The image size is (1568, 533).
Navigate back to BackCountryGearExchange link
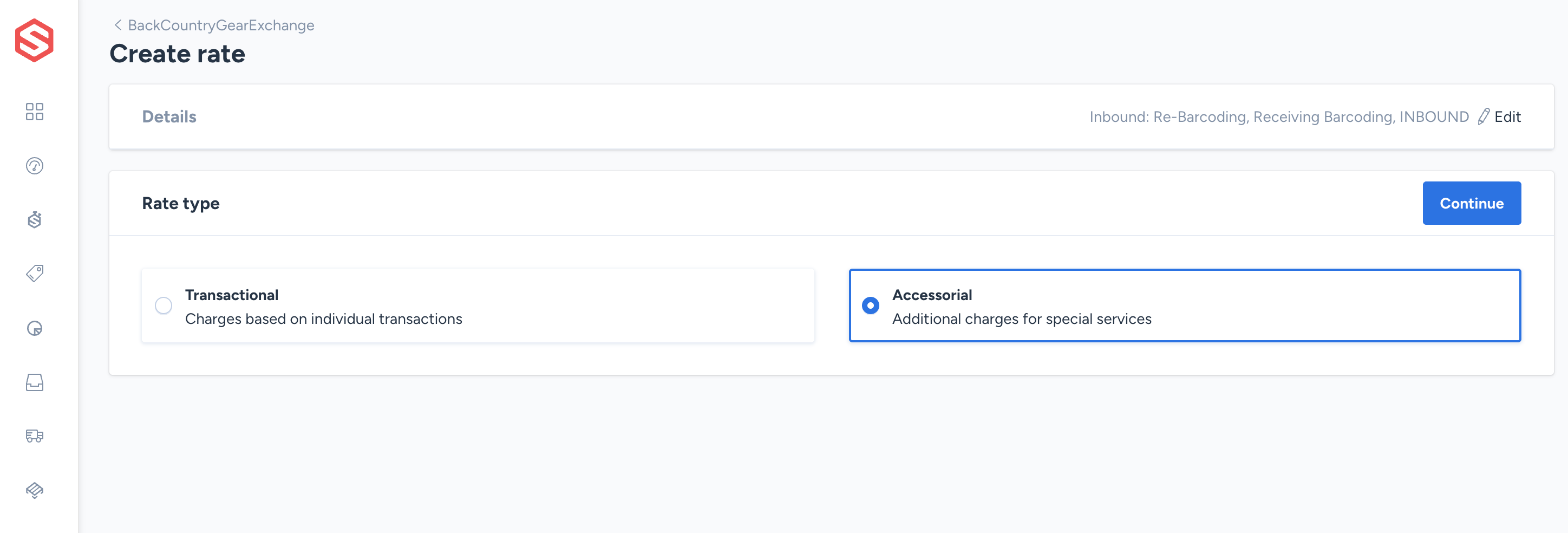pyautogui.click(x=221, y=25)
